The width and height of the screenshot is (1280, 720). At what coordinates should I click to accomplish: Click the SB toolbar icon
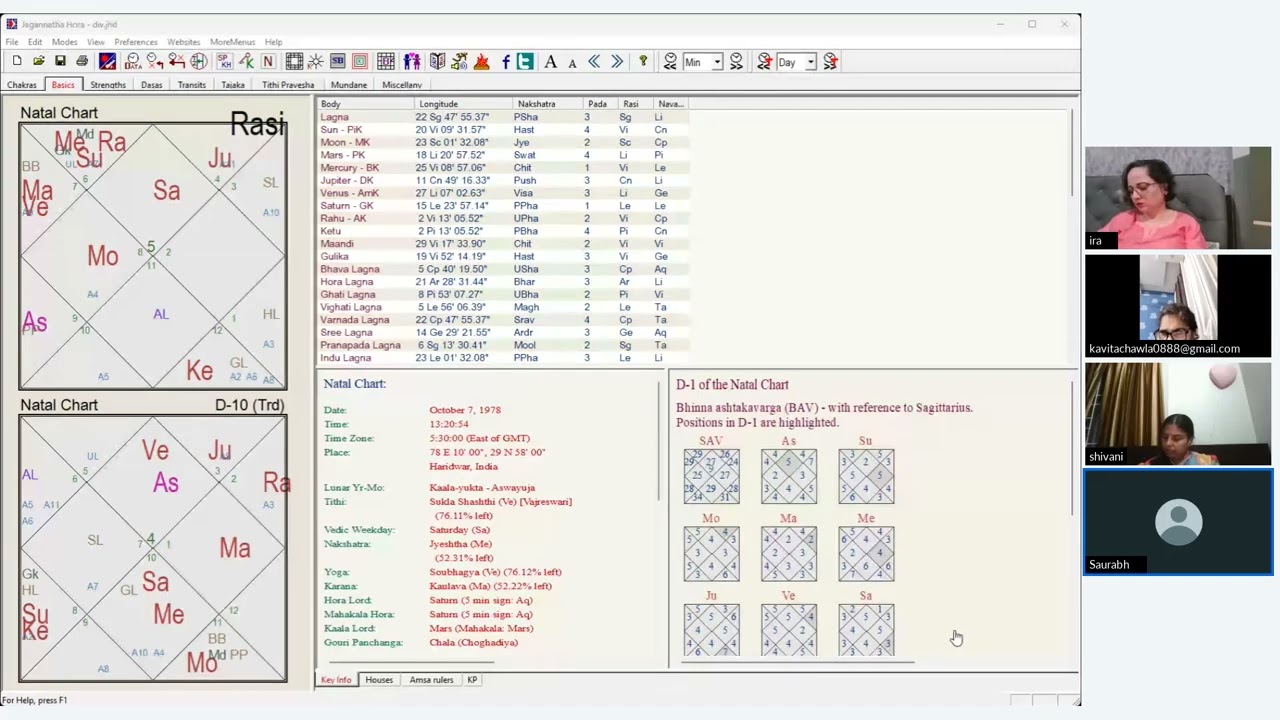click(338, 62)
